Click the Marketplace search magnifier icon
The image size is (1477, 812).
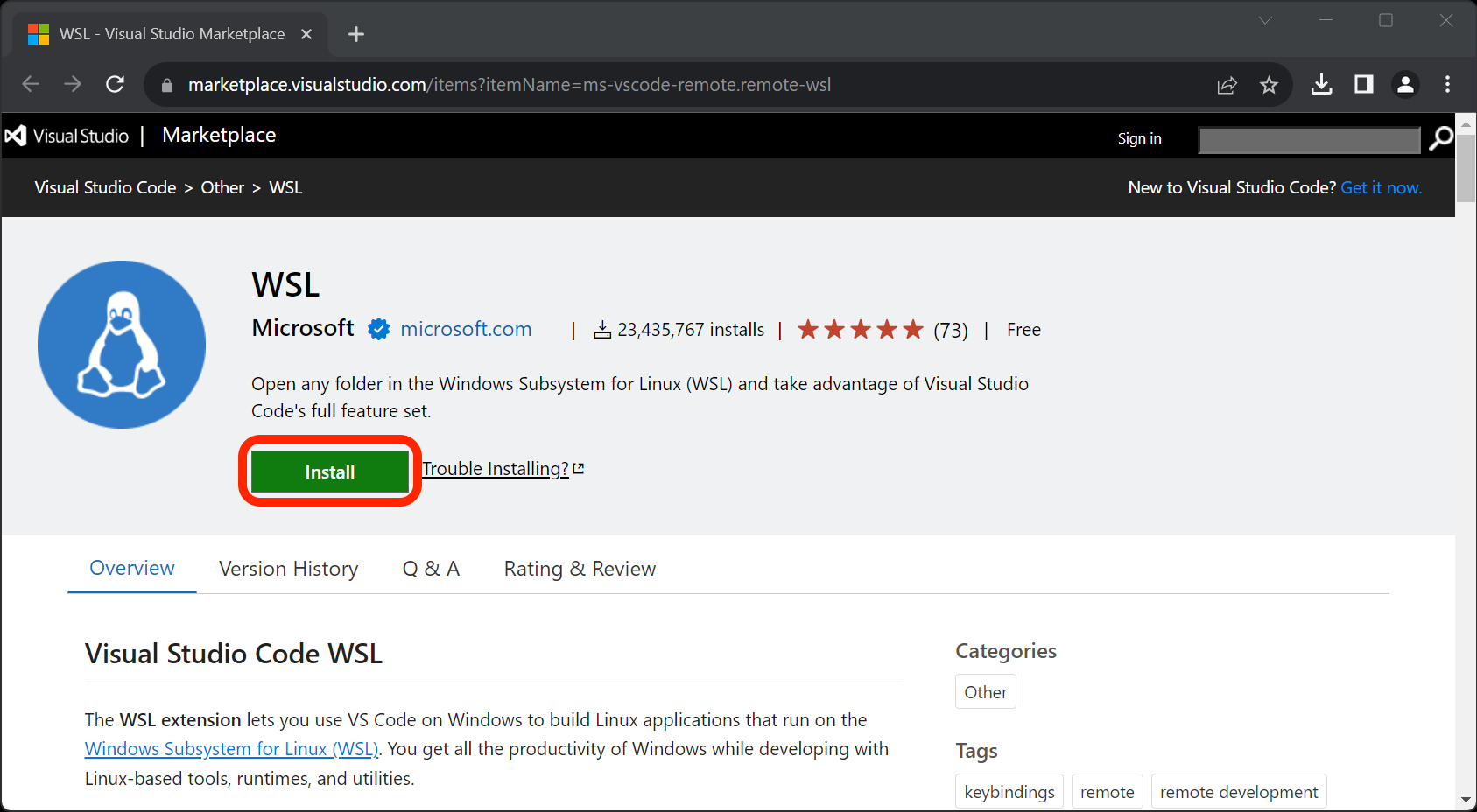[x=1440, y=138]
